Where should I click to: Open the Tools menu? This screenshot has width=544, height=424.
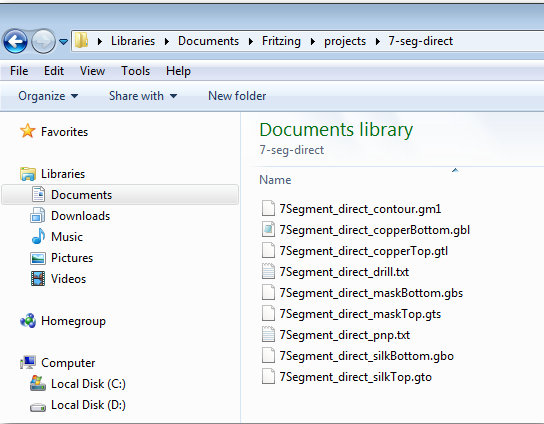point(135,71)
